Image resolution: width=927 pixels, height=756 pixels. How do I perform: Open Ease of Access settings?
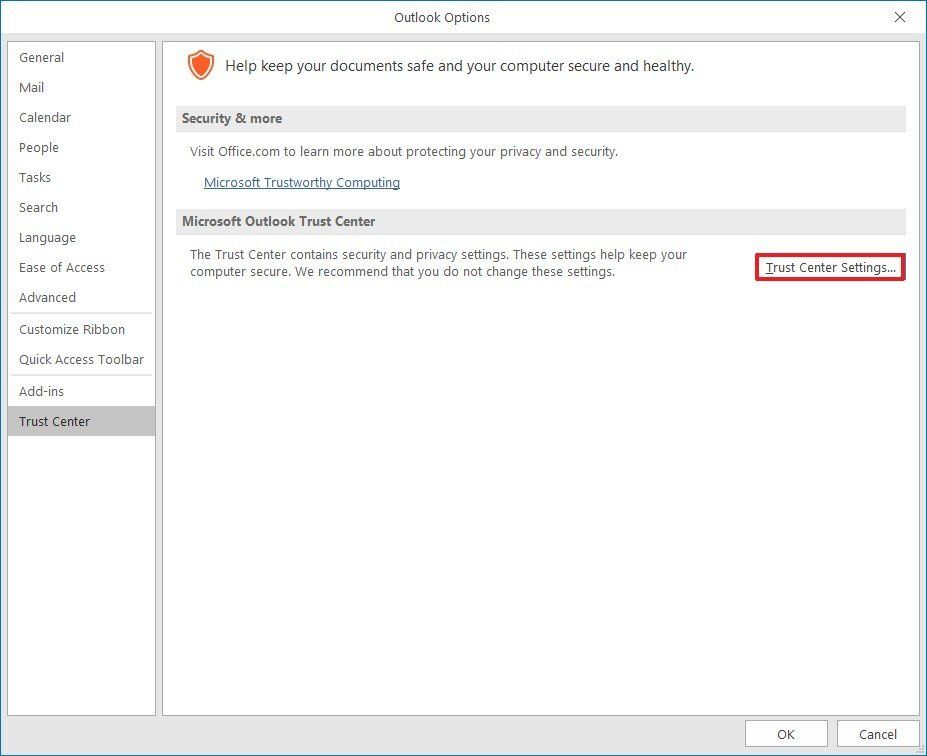coord(62,267)
